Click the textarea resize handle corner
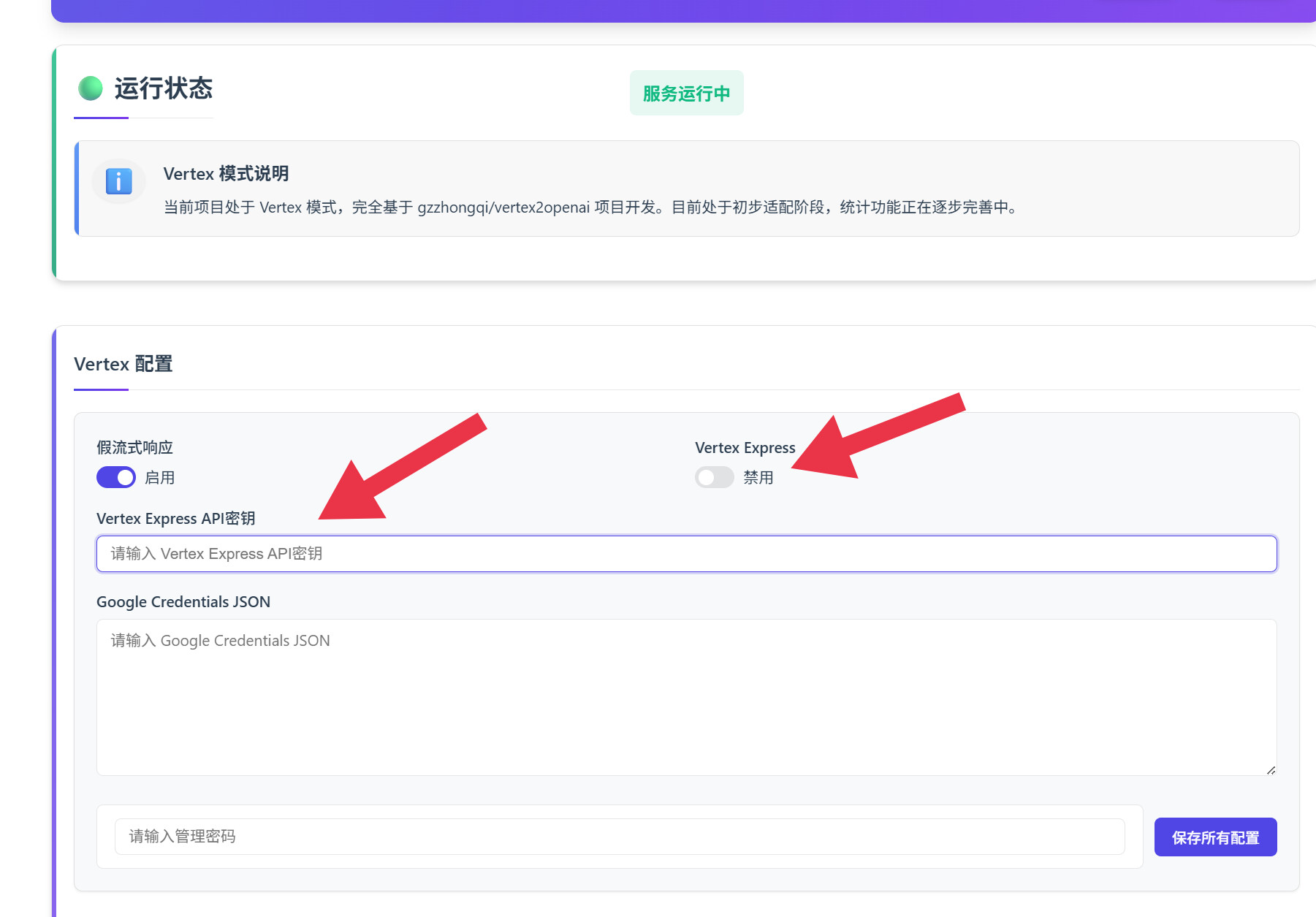 click(x=1271, y=770)
